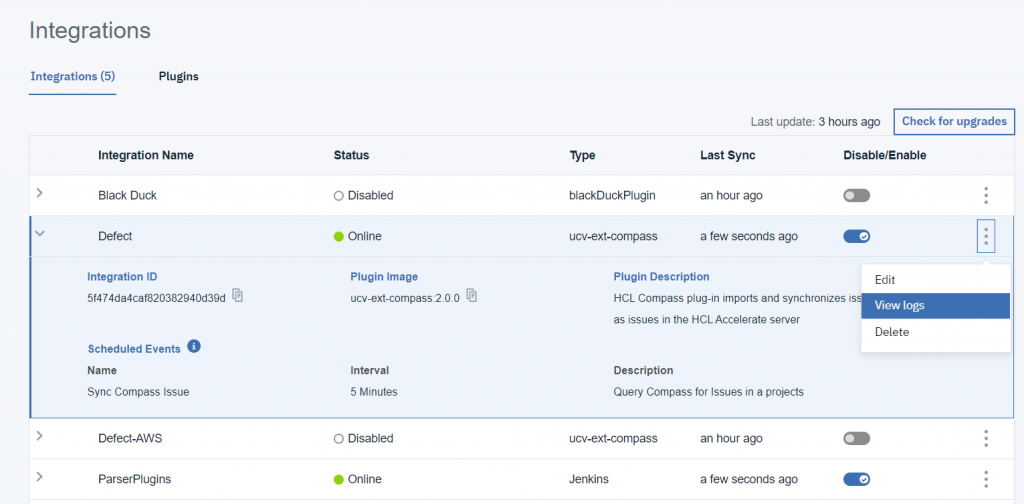Enable the Black Duck integration toggle
The image size is (1024, 504).
[x=856, y=196]
